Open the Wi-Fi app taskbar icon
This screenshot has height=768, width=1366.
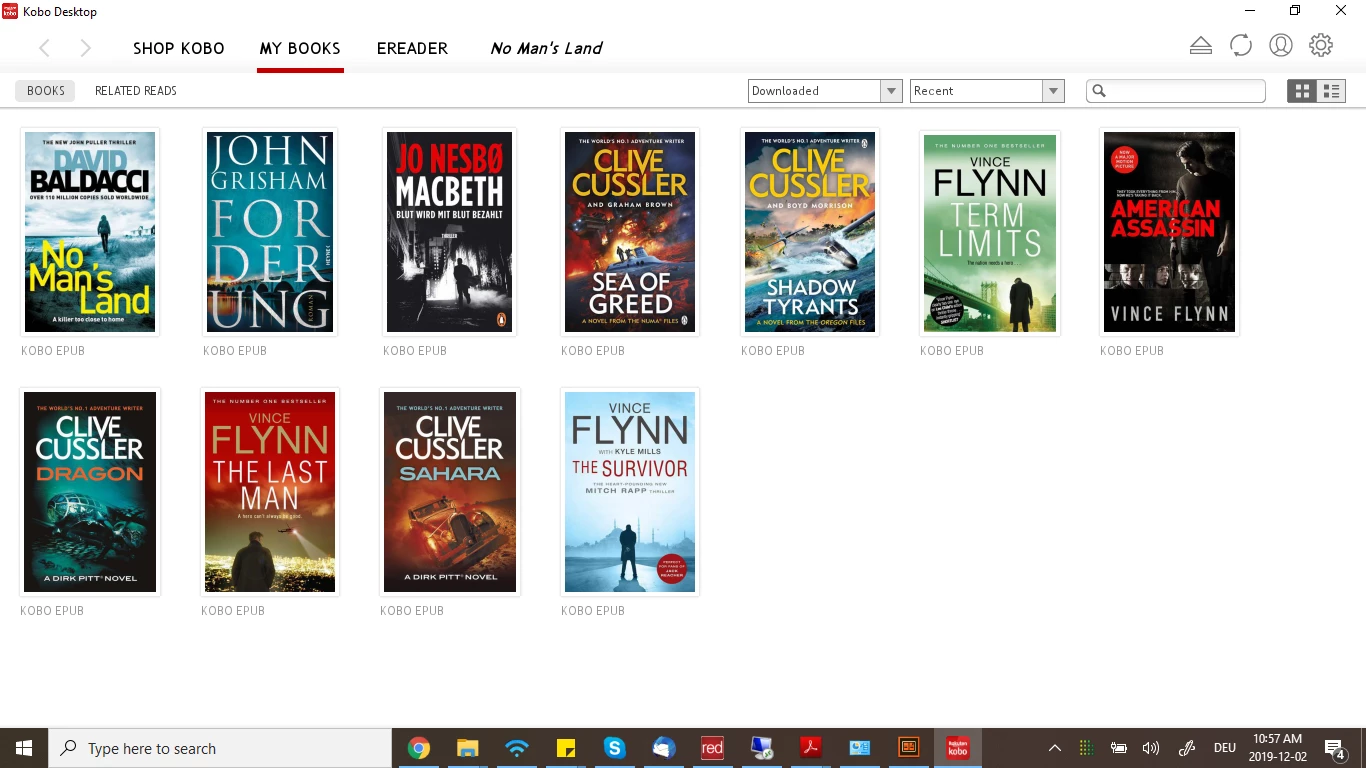516,748
